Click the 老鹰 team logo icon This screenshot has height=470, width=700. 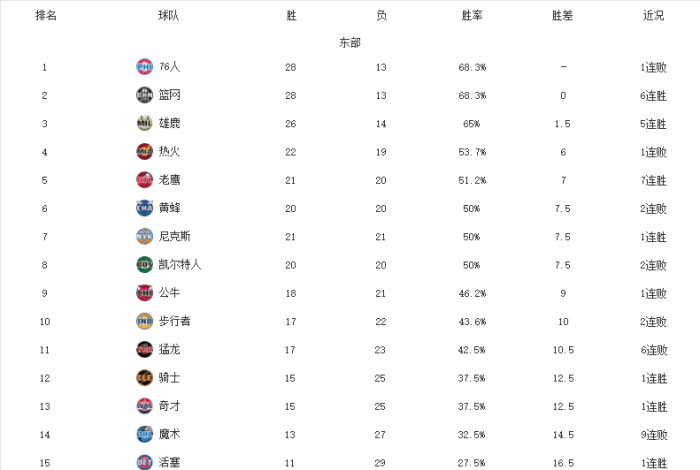coord(144,180)
